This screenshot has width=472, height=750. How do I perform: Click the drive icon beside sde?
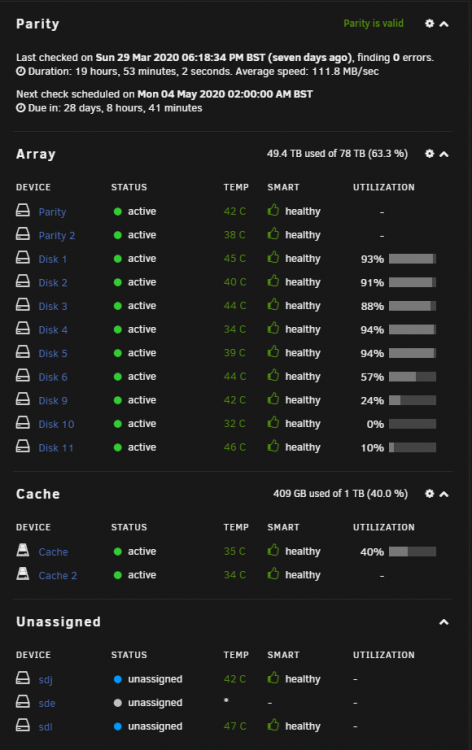coord(22,701)
